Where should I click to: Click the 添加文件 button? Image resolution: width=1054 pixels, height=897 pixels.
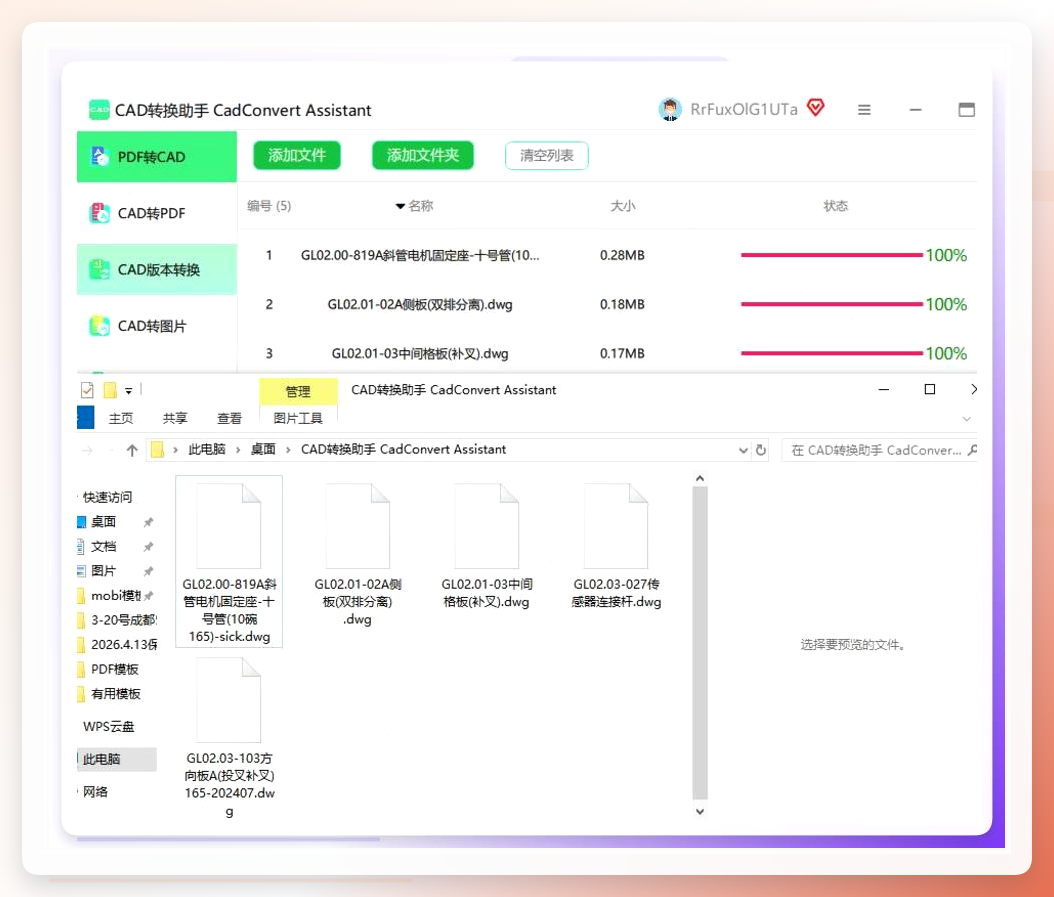(x=296, y=155)
